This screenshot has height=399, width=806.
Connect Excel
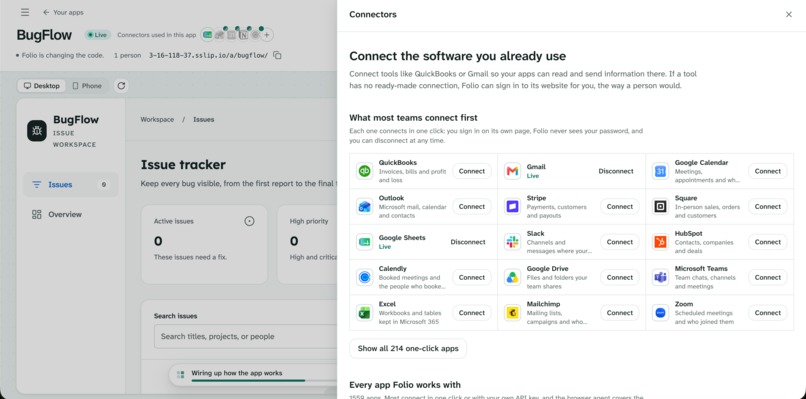click(x=472, y=313)
